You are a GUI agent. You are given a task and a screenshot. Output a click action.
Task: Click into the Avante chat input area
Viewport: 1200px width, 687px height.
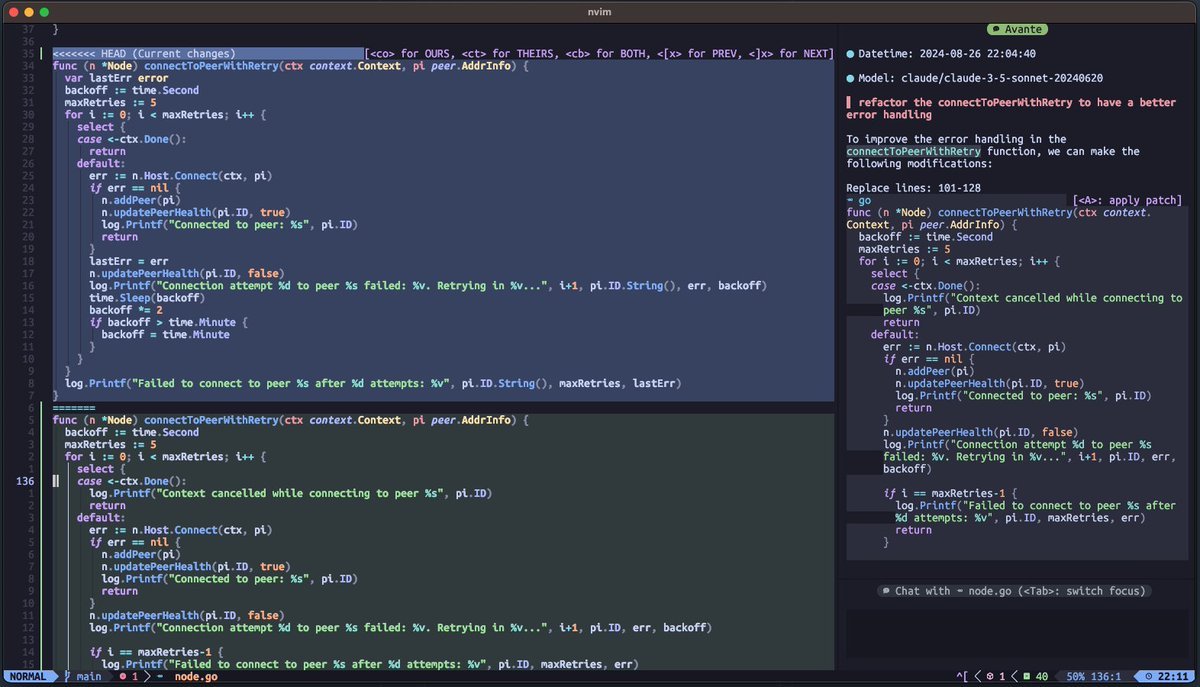click(x=1018, y=633)
